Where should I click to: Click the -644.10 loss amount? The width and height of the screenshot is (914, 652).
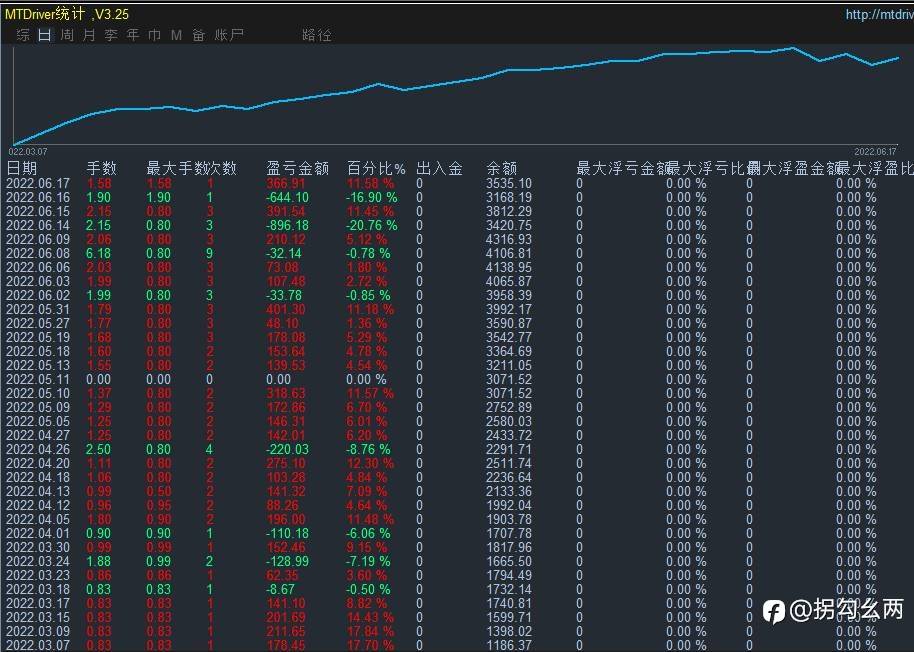(287, 198)
